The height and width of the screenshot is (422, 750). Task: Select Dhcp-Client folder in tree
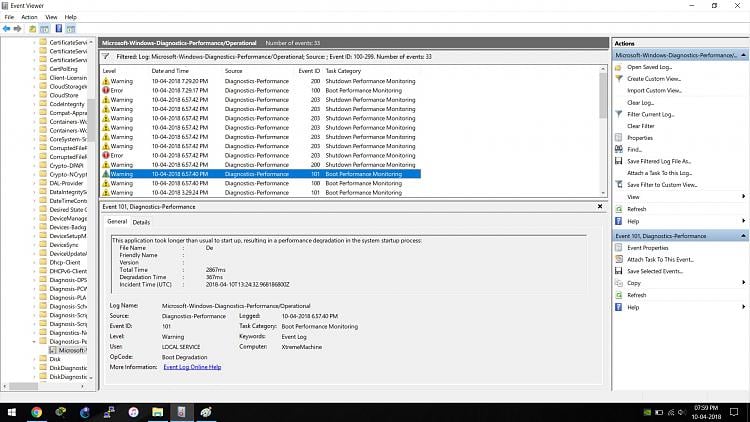65,262
